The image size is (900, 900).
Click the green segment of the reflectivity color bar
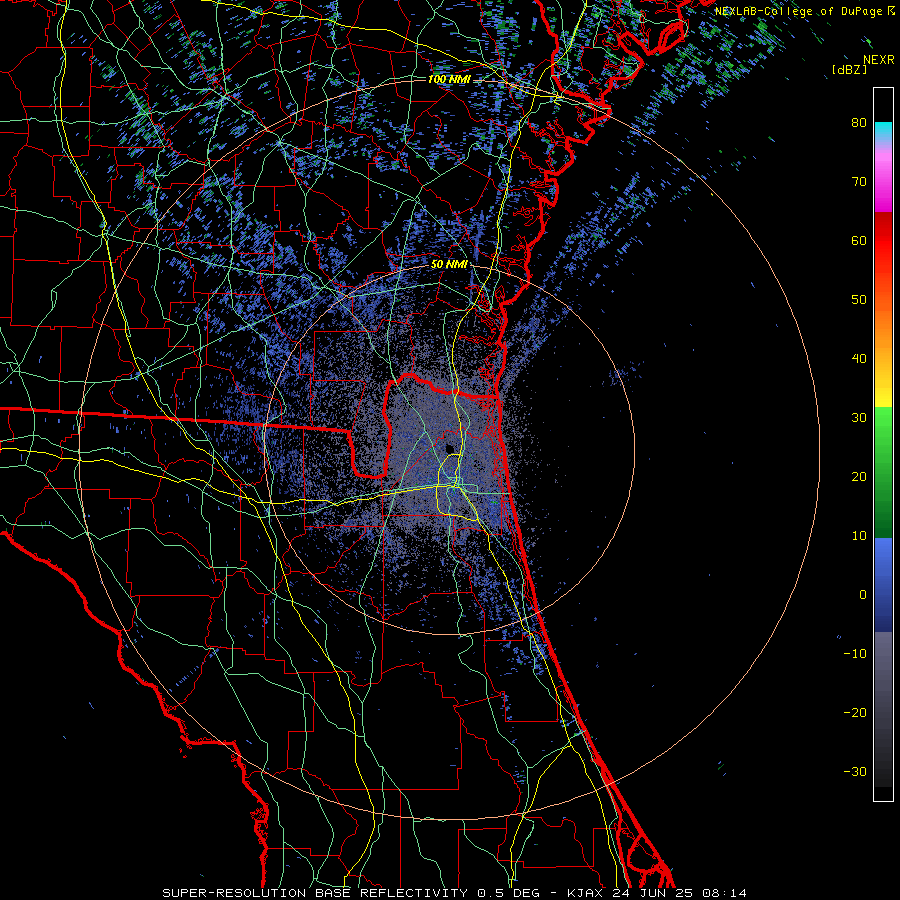tap(883, 472)
